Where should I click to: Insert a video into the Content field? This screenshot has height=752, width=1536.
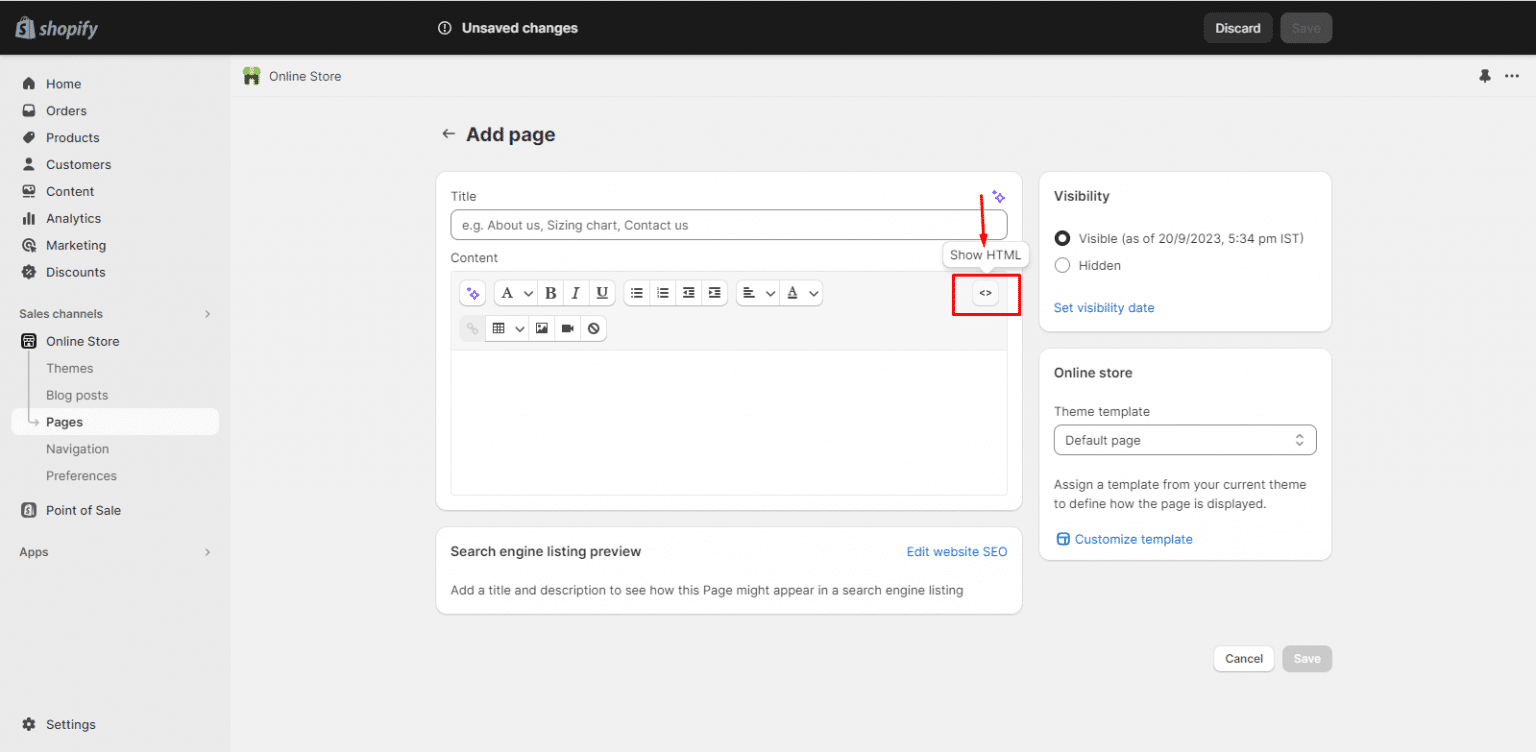pos(567,328)
